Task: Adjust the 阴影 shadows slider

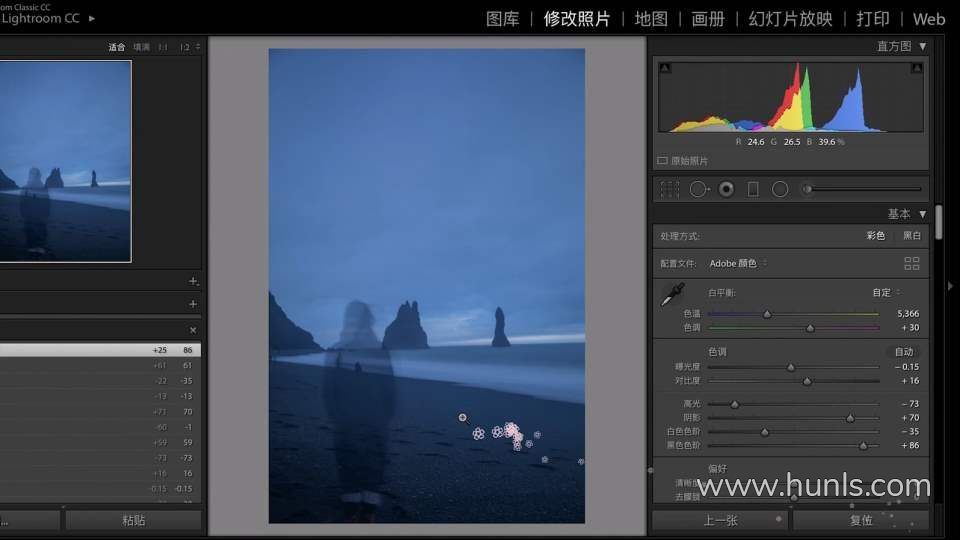Action: pyautogui.click(x=850, y=418)
